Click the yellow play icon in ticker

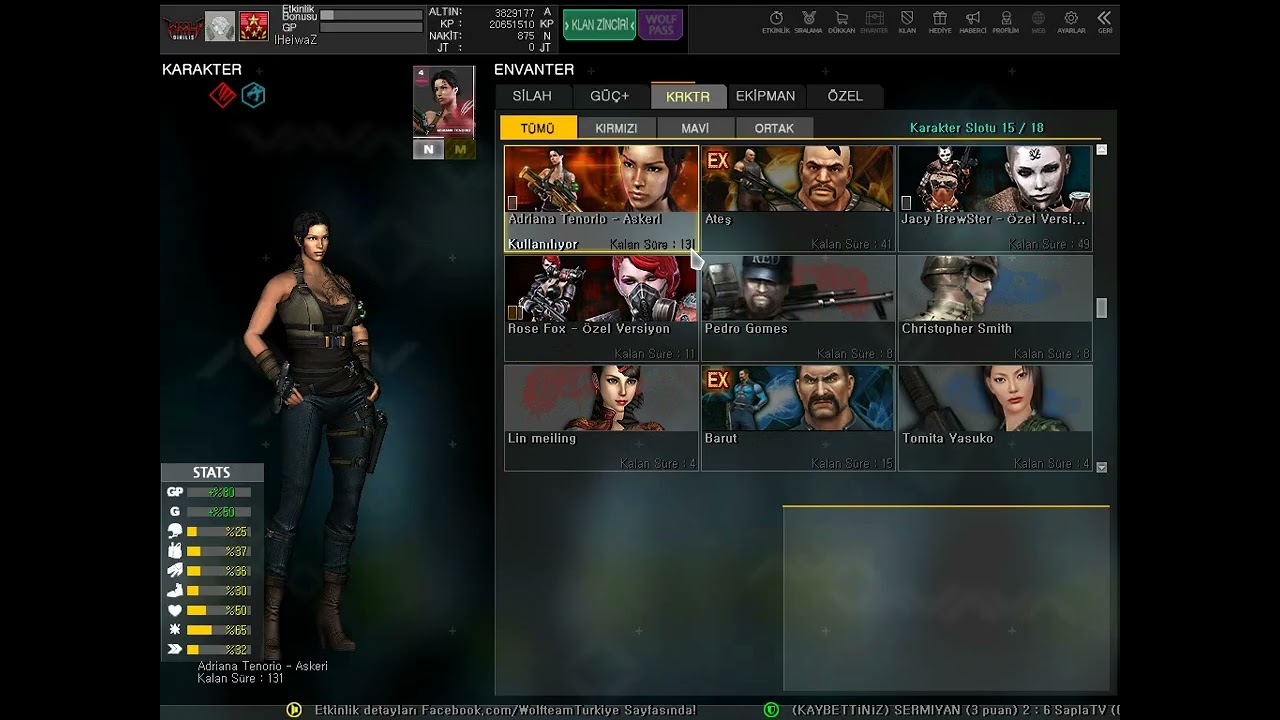point(294,710)
